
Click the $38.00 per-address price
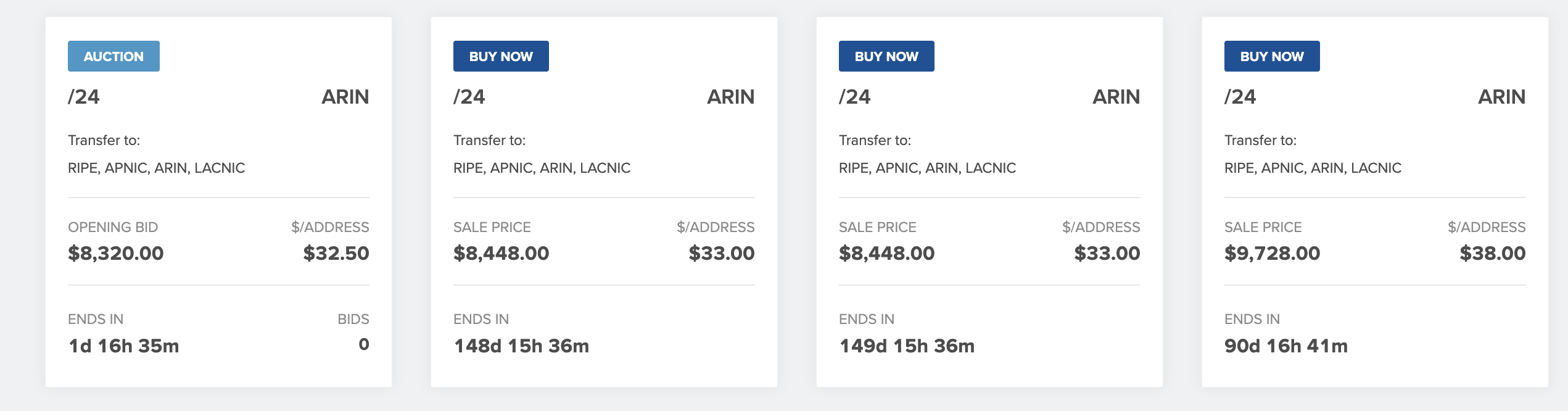pyautogui.click(x=1493, y=253)
